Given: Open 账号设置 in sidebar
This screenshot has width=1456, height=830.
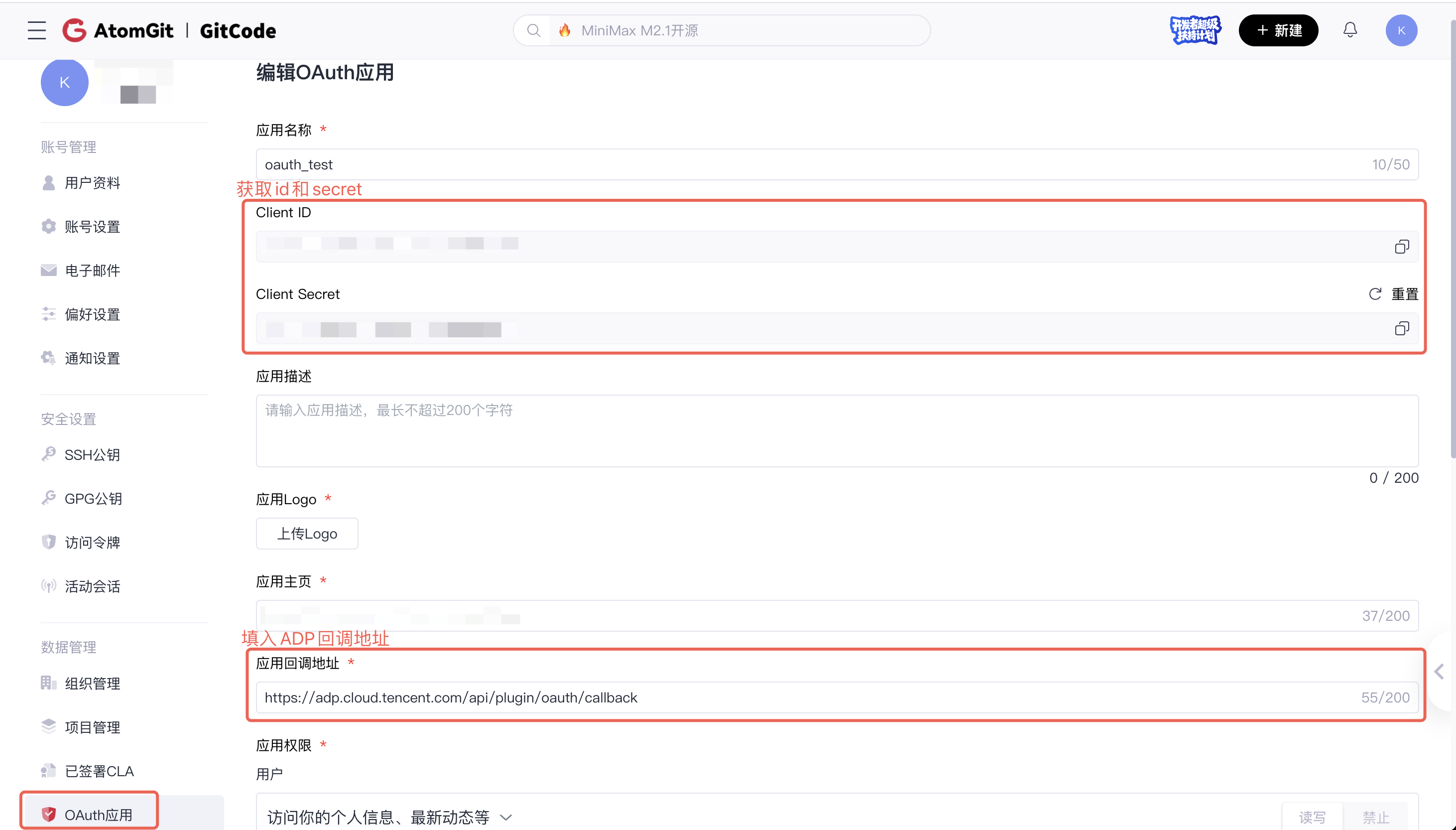Looking at the screenshot, I should [92, 227].
